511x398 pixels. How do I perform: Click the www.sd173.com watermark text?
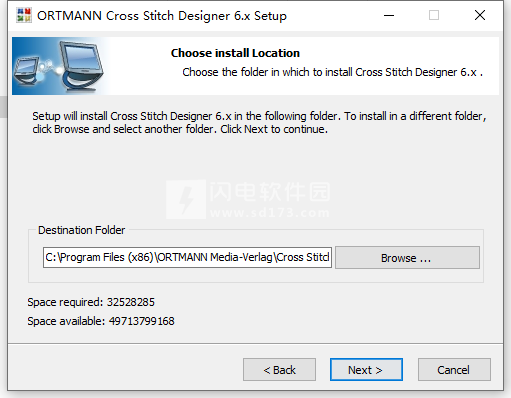(x=270, y=212)
